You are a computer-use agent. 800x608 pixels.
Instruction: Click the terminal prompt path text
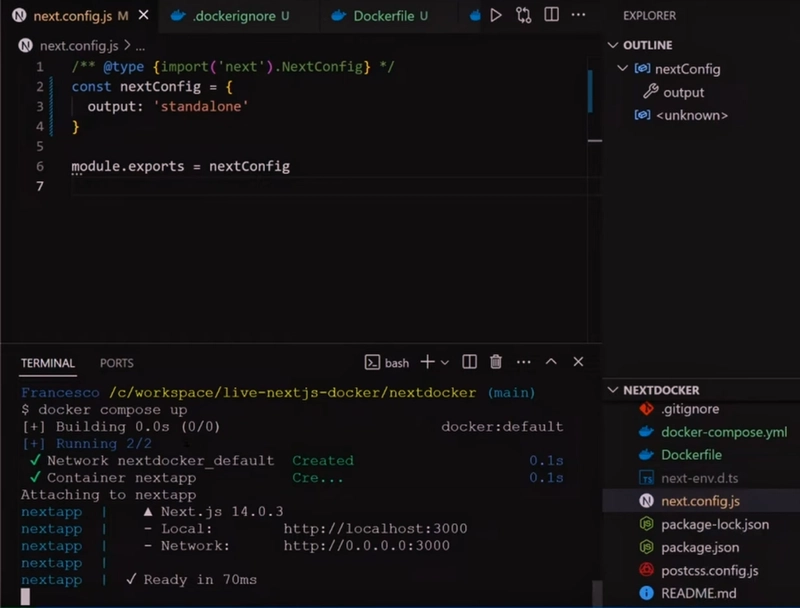pos(292,393)
